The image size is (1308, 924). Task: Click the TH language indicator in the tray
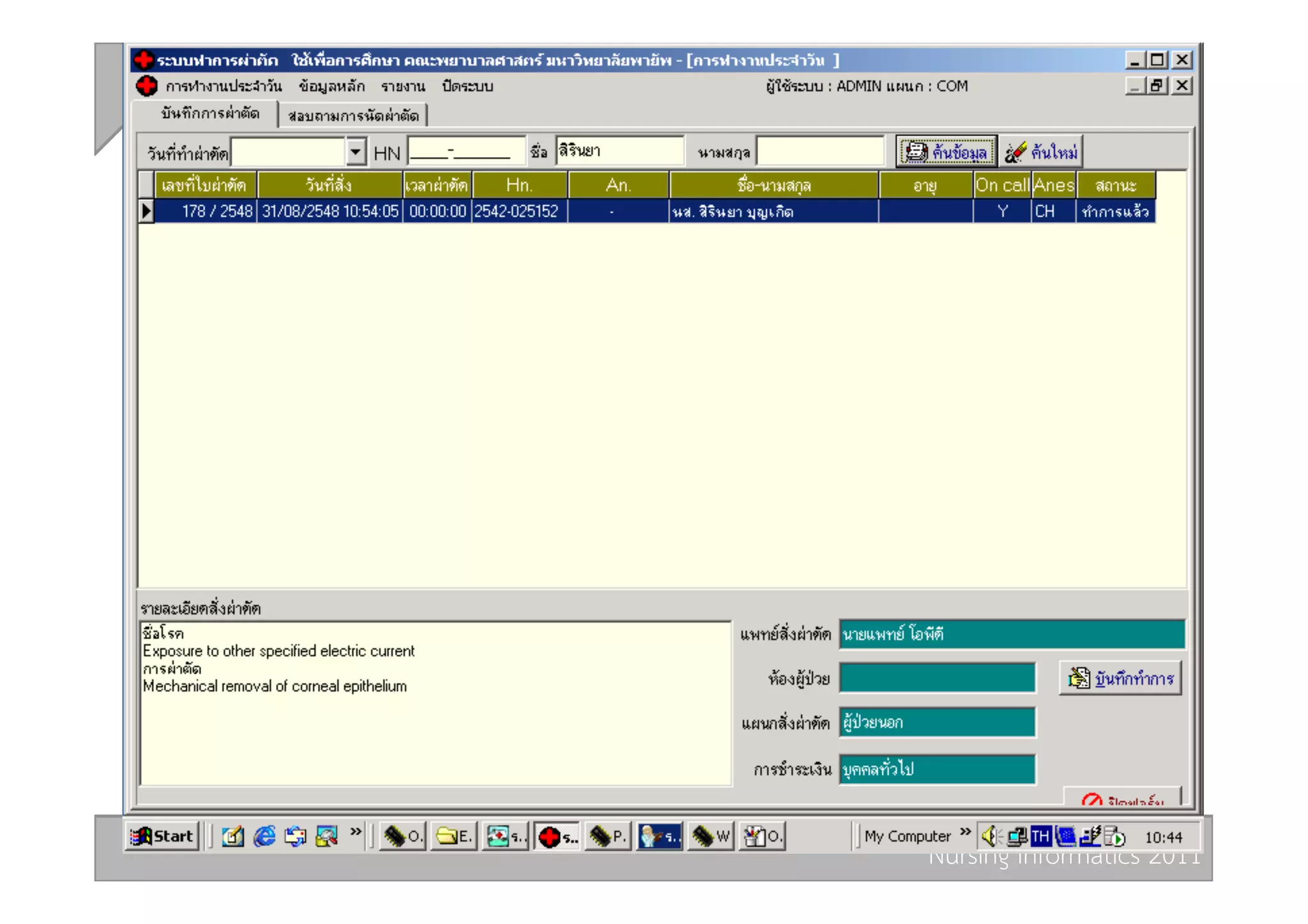[x=1040, y=836]
